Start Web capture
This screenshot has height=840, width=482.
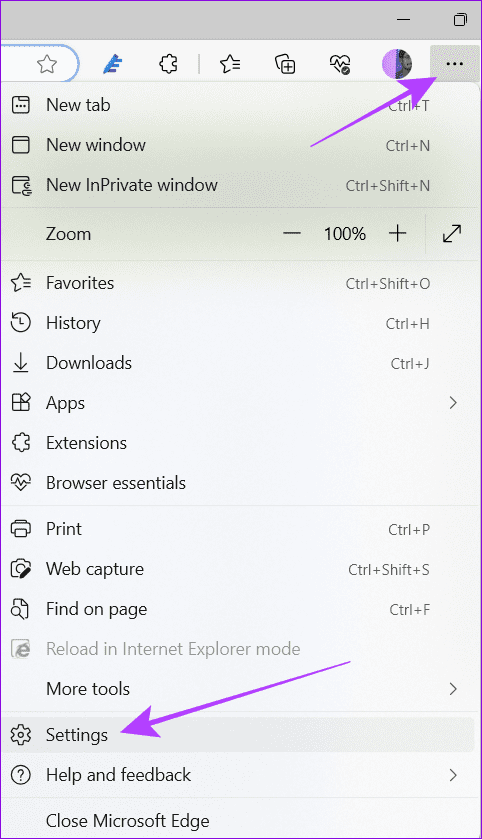point(239,569)
